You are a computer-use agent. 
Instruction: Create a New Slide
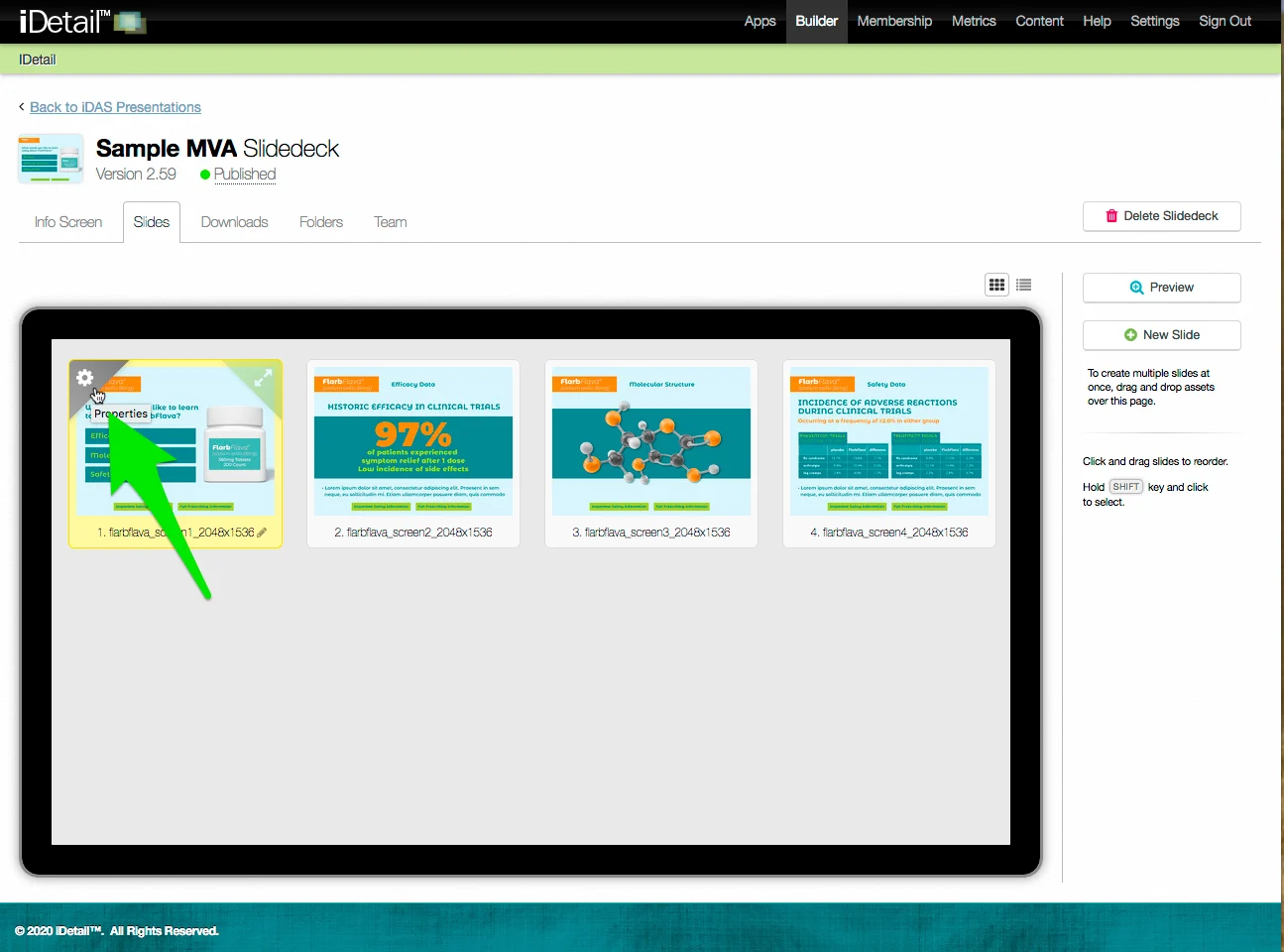(1161, 335)
